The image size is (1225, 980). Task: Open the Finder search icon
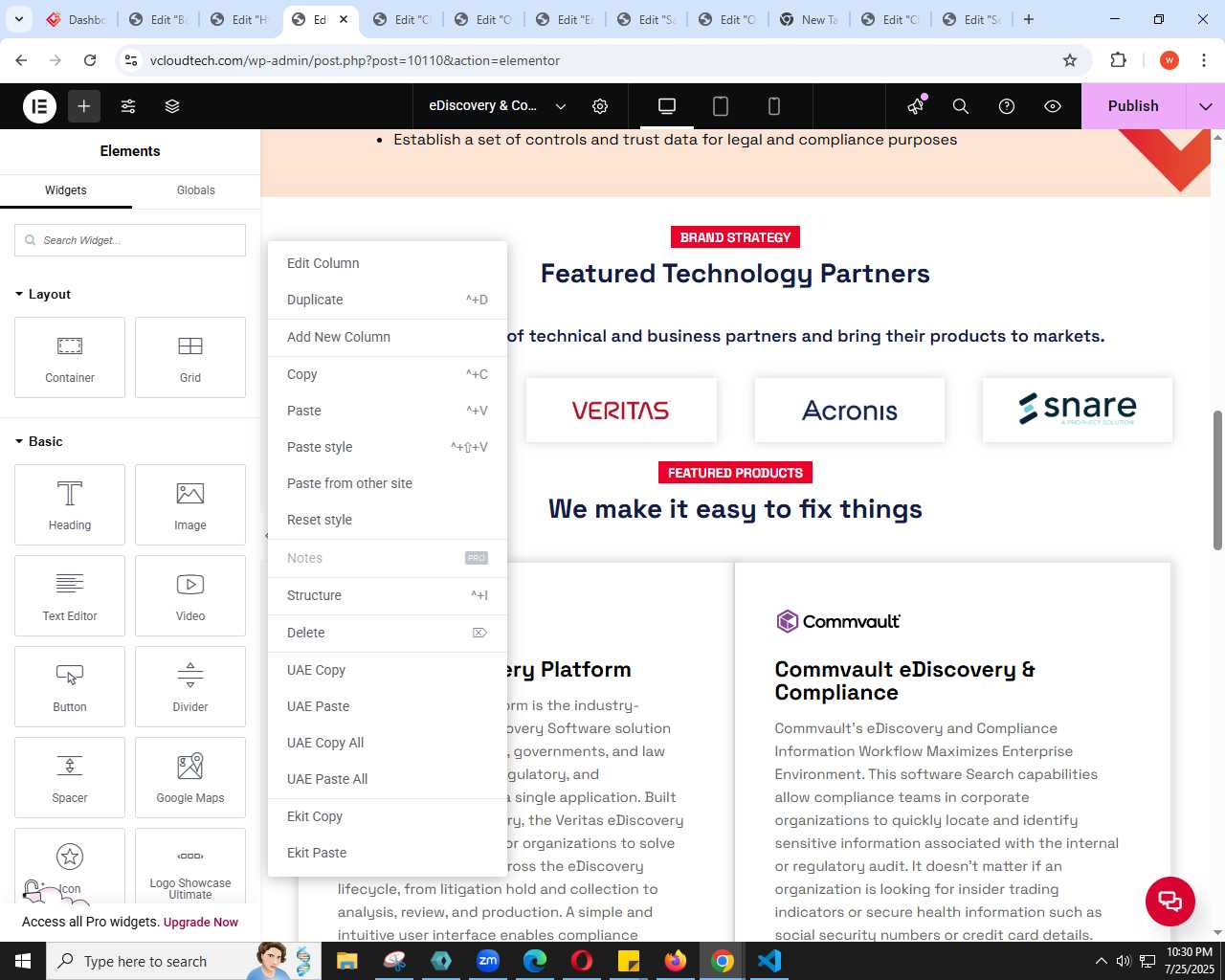961,106
